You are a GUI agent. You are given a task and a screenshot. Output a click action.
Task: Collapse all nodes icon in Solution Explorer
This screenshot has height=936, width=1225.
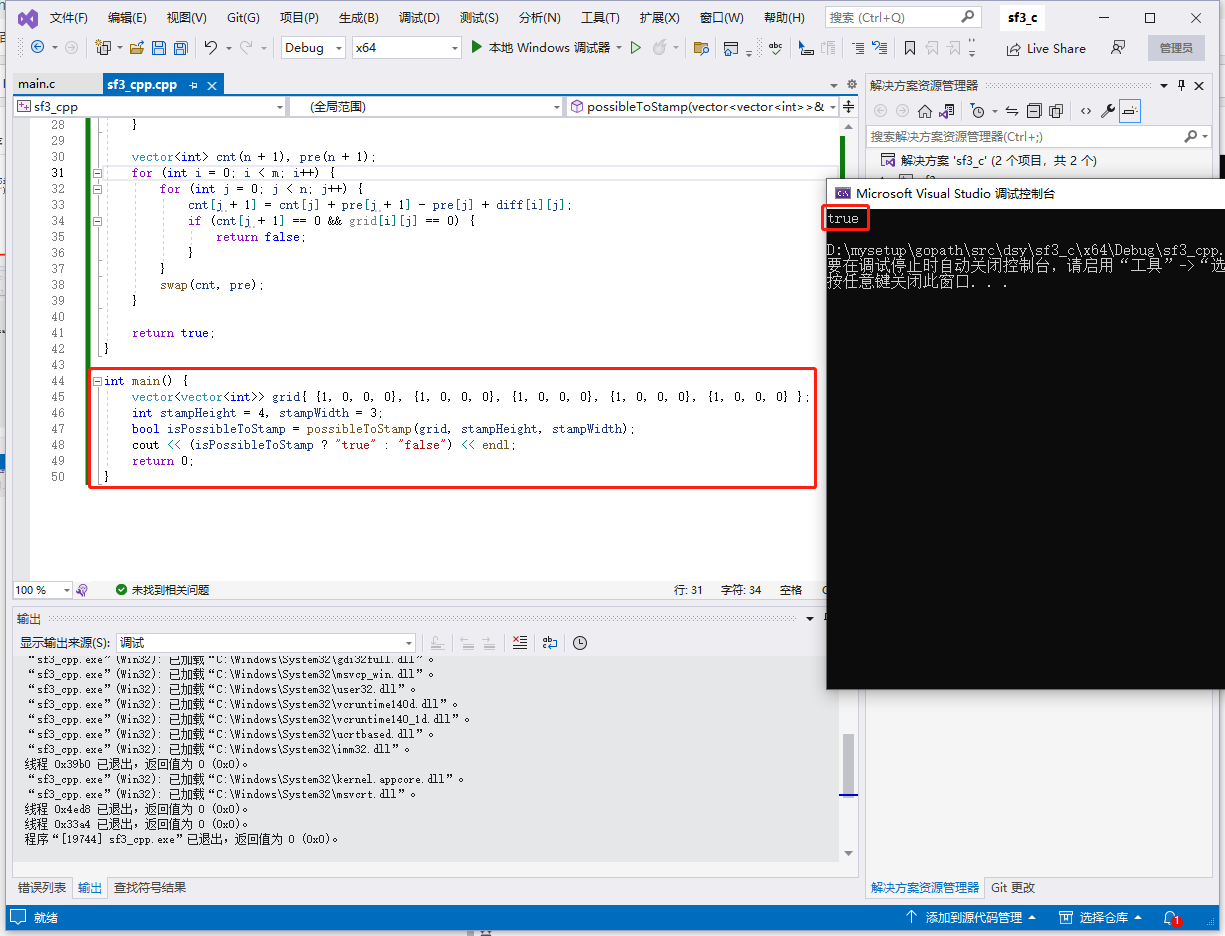coord(1034,111)
